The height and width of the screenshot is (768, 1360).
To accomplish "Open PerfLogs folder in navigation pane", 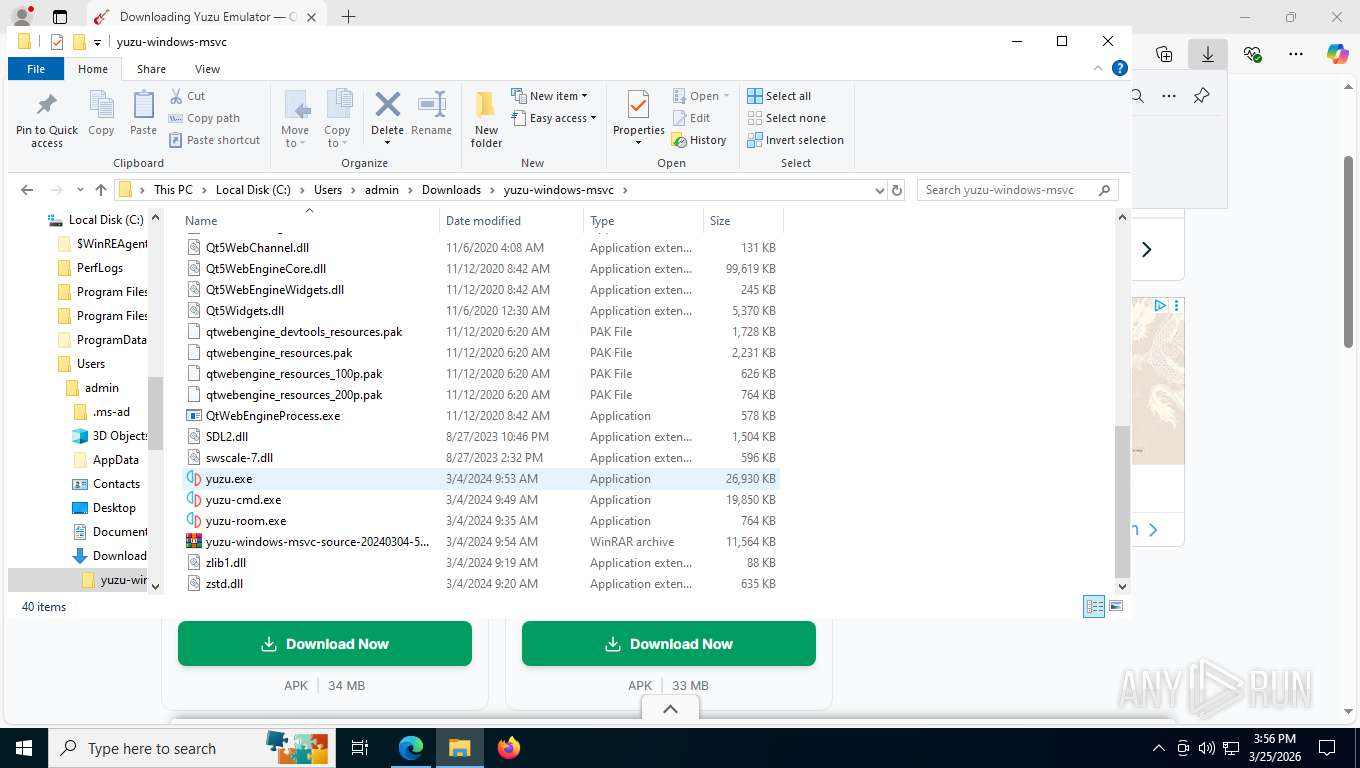I will [89, 268].
